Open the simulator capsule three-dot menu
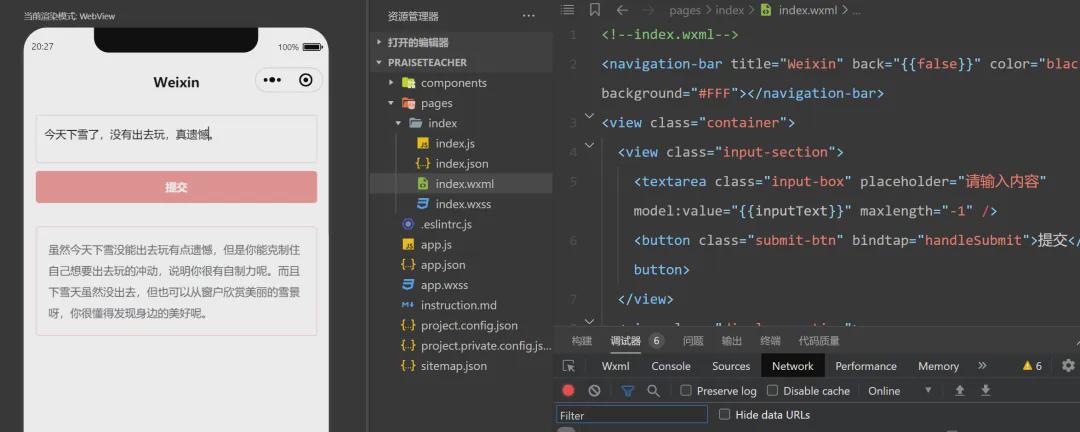Viewport: 1080px width, 432px height. click(272, 81)
